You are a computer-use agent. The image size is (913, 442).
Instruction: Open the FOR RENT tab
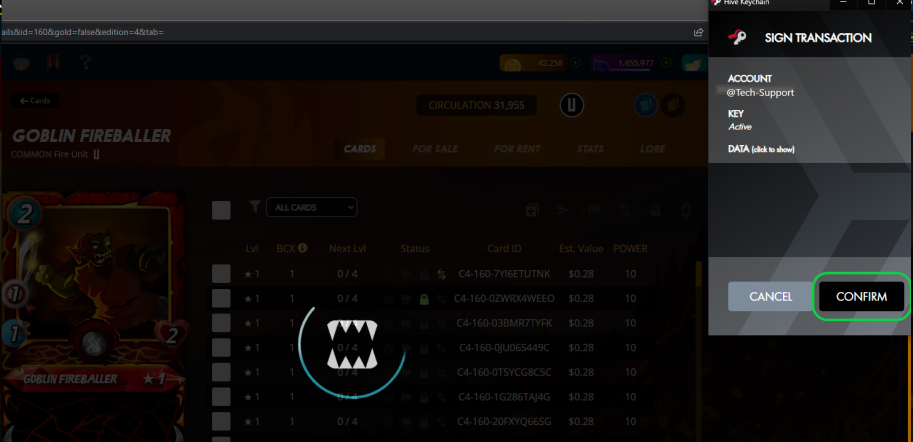pyautogui.click(x=517, y=149)
